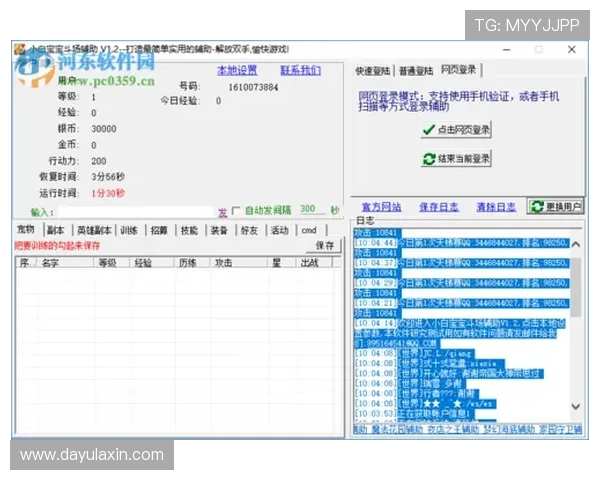Click the 结束当前登录 button
Viewport: 600px width, 480px height.
[x=456, y=158]
